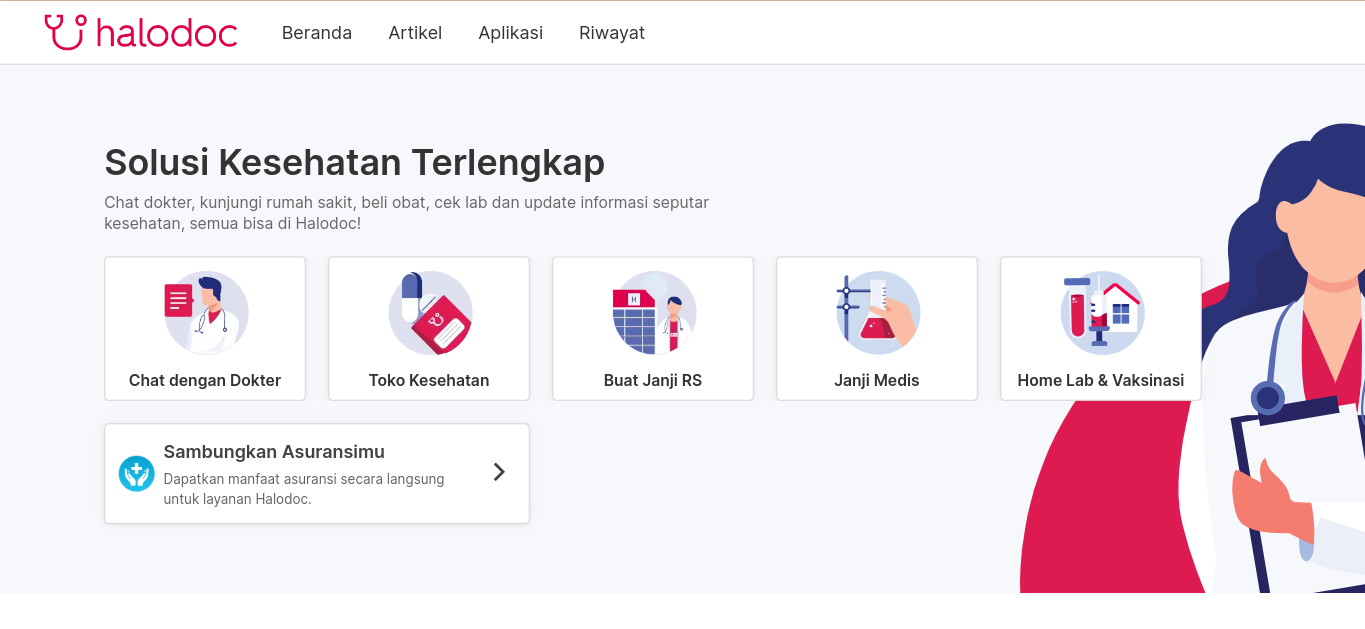Image resolution: width=1365 pixels, height=629 pixels.
Task: Click the blue insurance hands icon
Action: tap(136, 473)
